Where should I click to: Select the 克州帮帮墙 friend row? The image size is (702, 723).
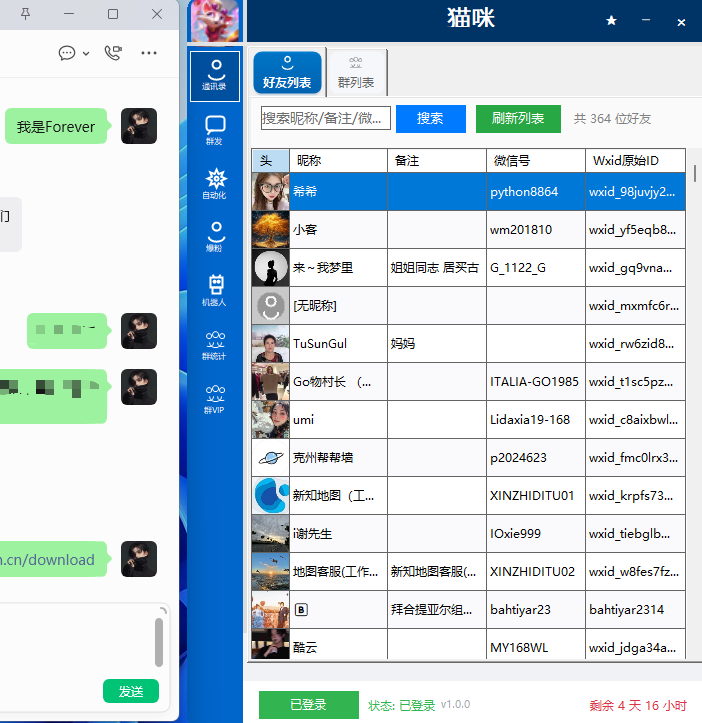(x=468, y=457)
